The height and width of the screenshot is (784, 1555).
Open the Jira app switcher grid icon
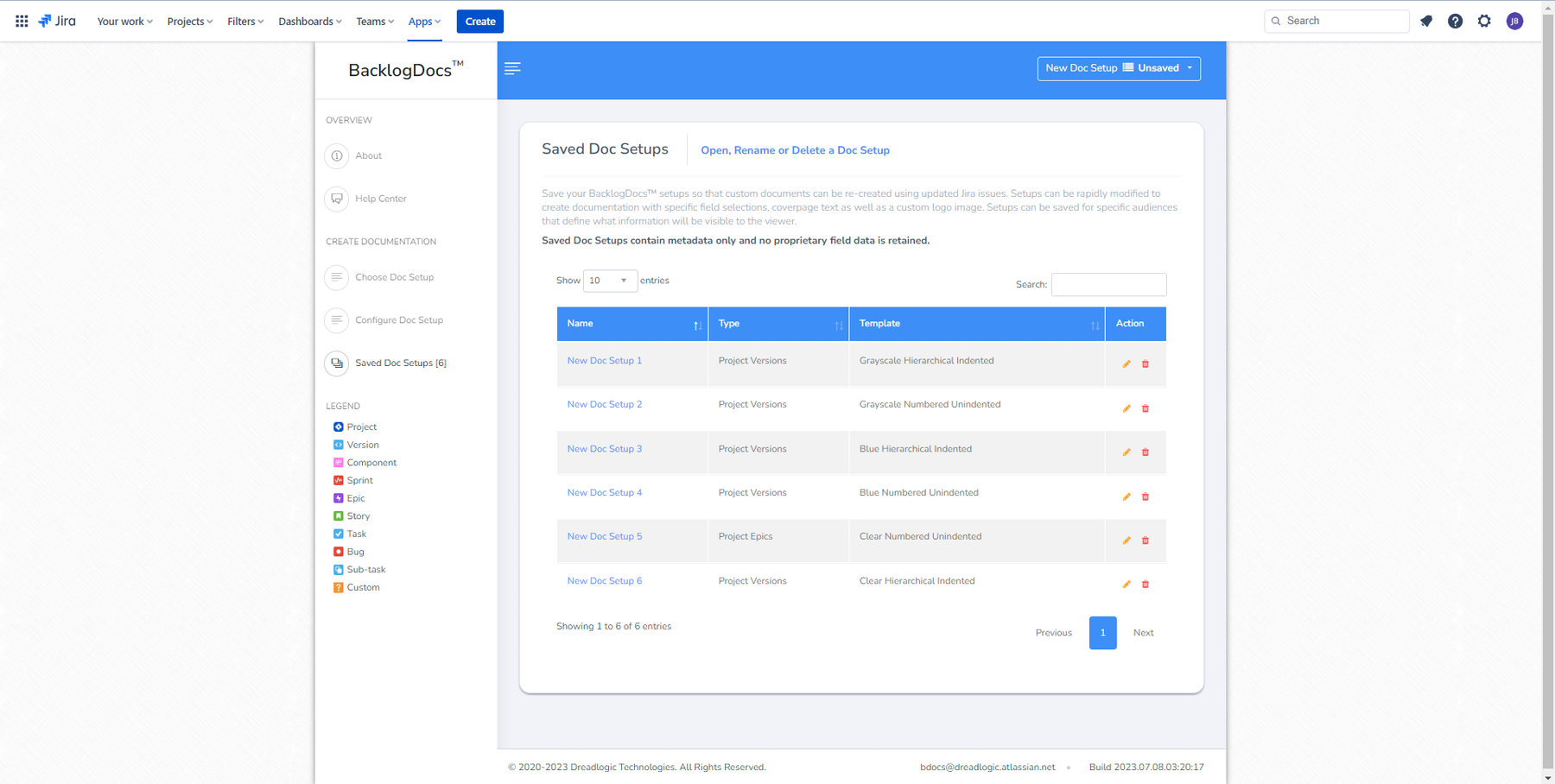[22, 21]
